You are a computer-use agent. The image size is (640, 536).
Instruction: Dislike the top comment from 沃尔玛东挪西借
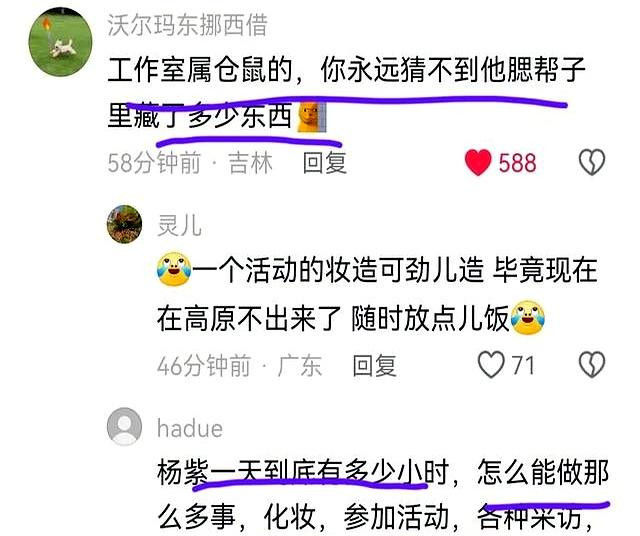click(592, 162)
